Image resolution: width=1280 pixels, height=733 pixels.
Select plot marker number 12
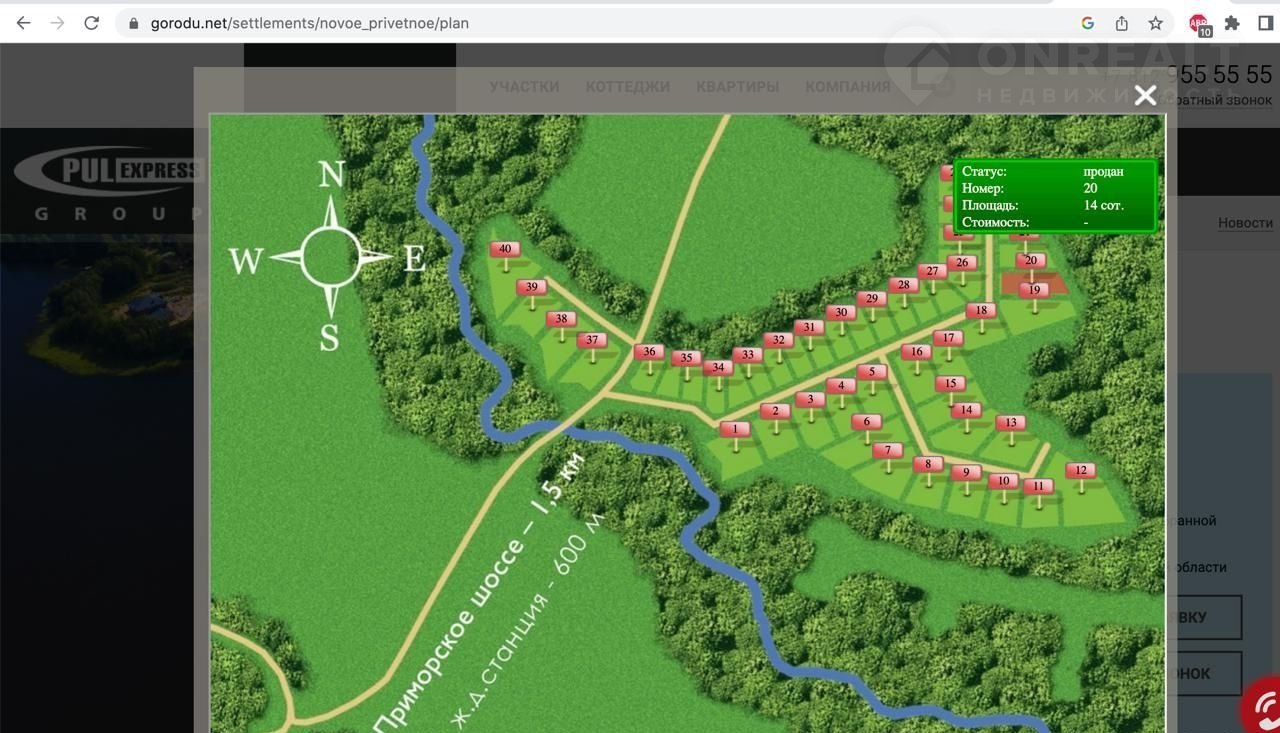(x=1080, y=472)
